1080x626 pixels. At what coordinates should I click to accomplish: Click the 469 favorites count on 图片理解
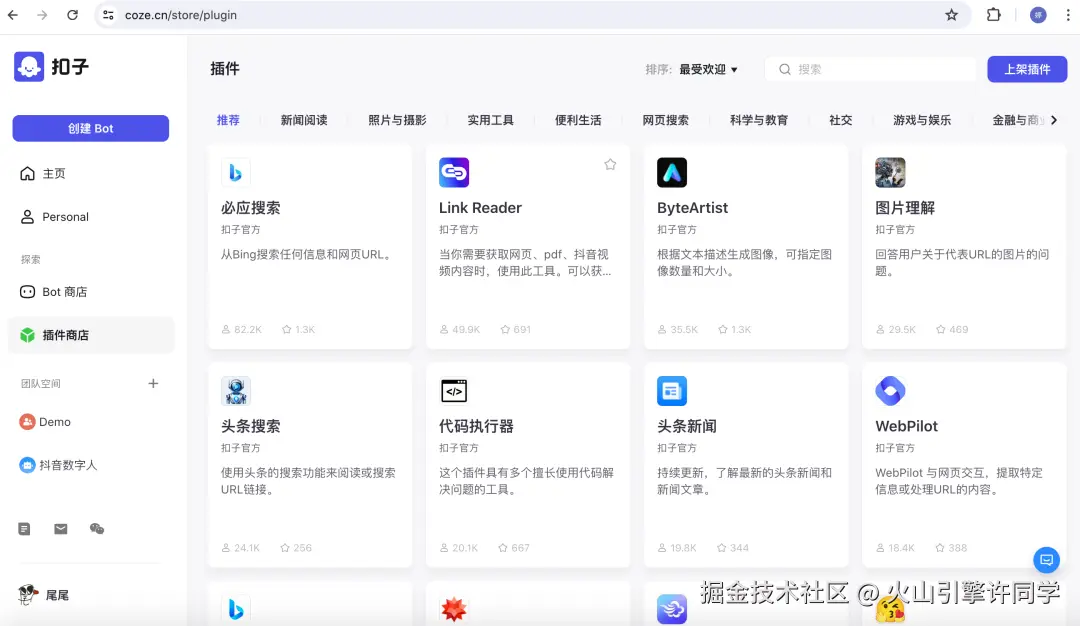point(952,329)
